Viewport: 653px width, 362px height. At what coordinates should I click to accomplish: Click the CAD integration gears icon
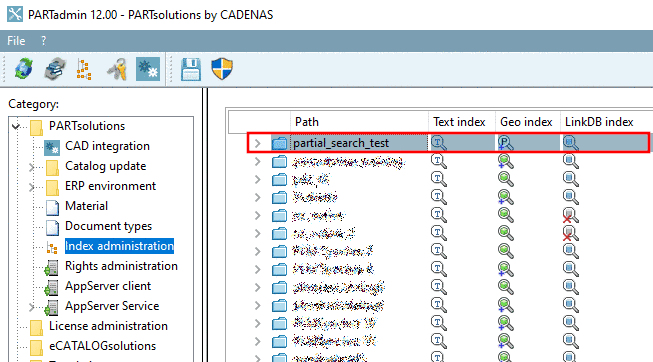click(52, 147)
